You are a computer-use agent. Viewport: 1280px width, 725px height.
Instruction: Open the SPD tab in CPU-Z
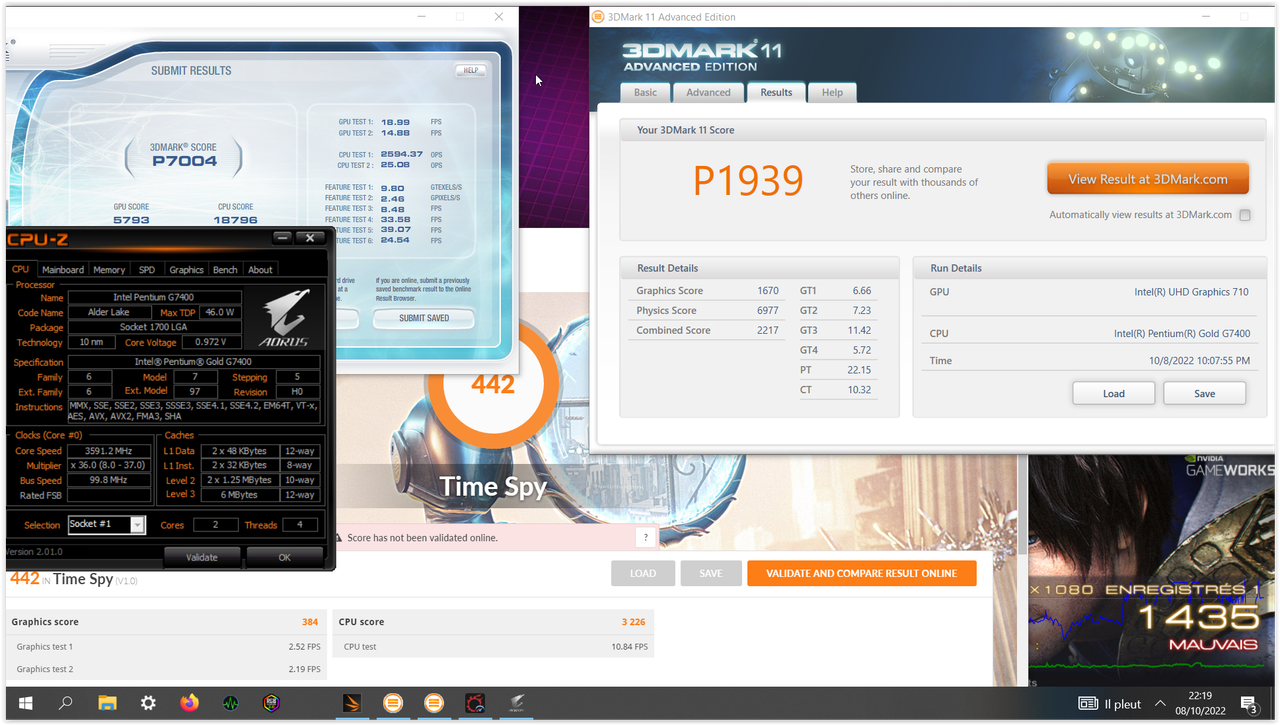[x=147, y=270]
